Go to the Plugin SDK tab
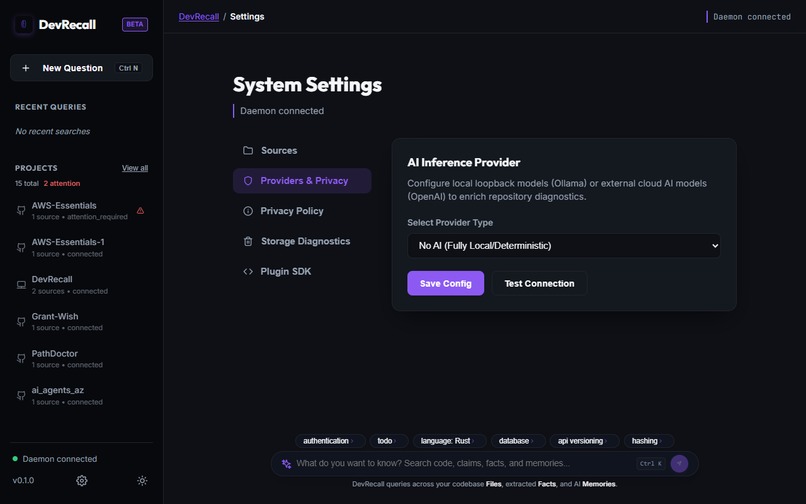The height and width of the screenshot is (504, 806). click(302, 272)
